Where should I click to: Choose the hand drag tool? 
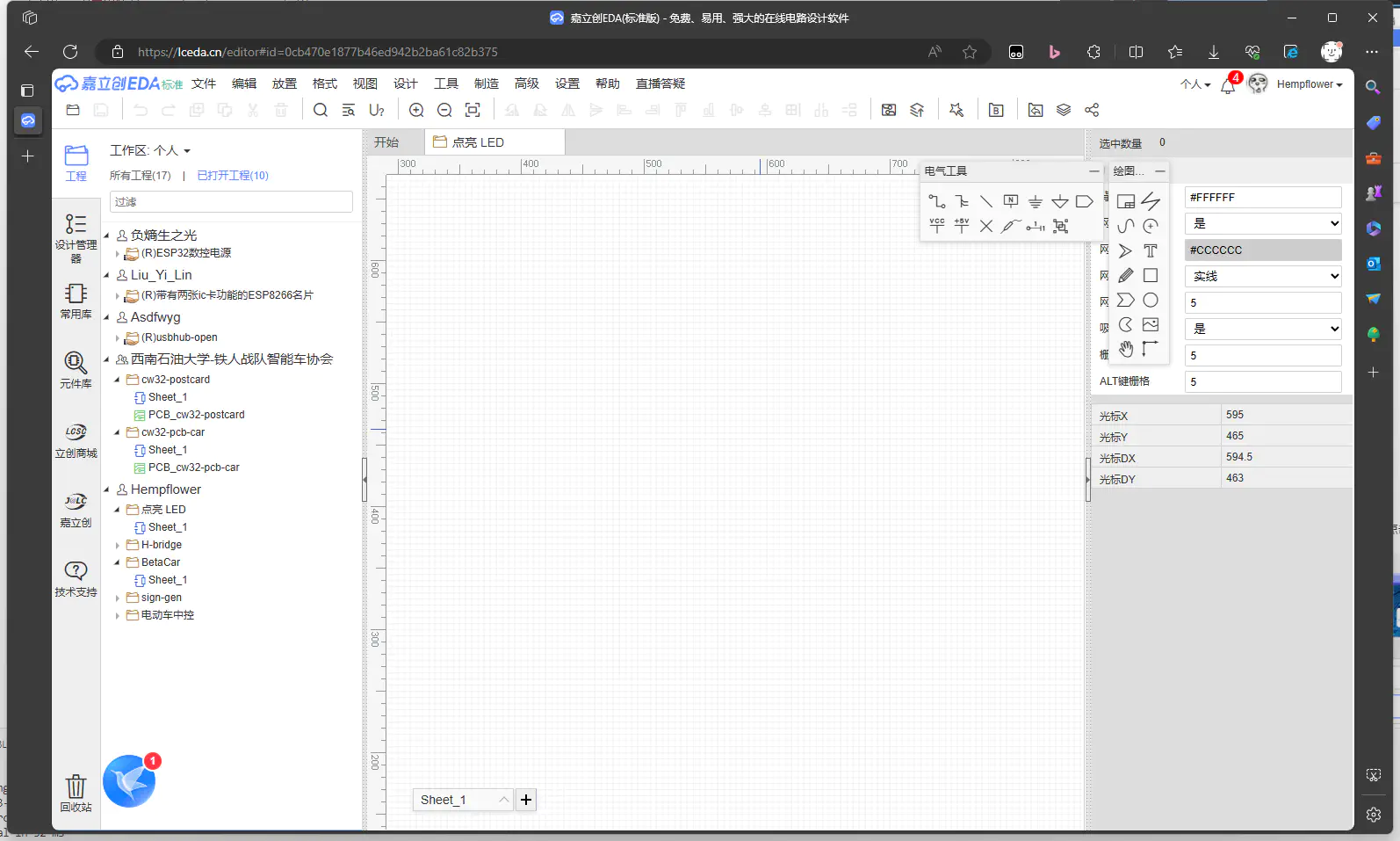pos(1126,349)
